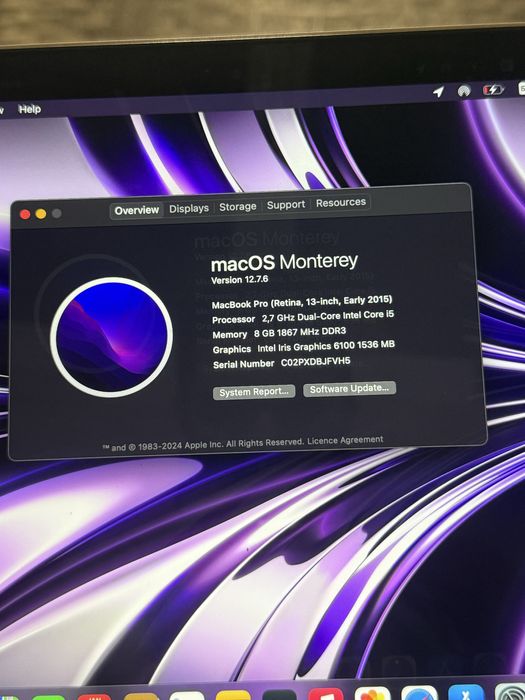Close the About This Mac window
This screenshot has width=525, height=700.
[x=25, y=214]
